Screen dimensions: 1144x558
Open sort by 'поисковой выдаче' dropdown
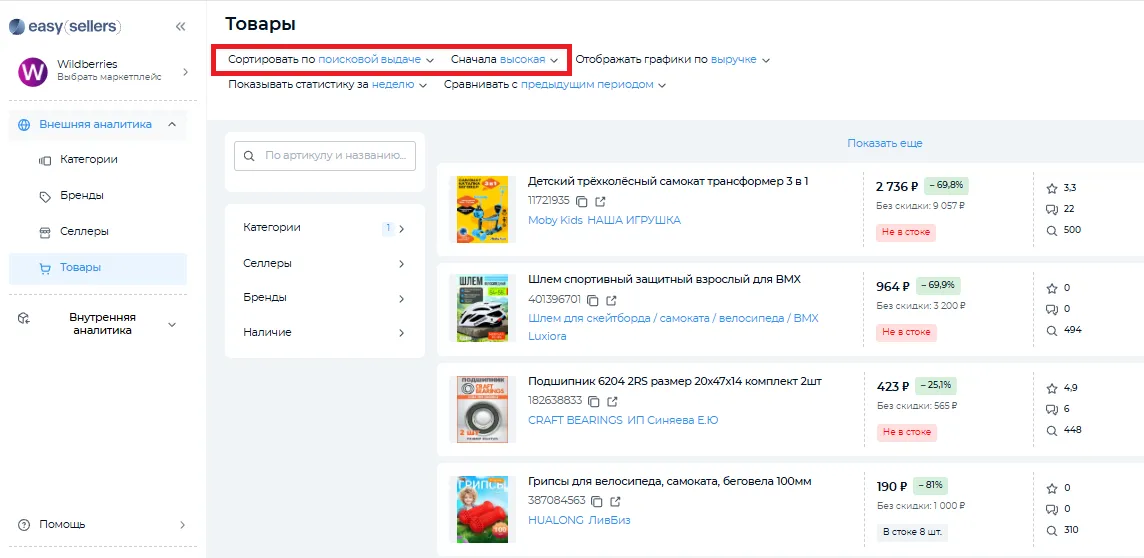pos(375,60)
